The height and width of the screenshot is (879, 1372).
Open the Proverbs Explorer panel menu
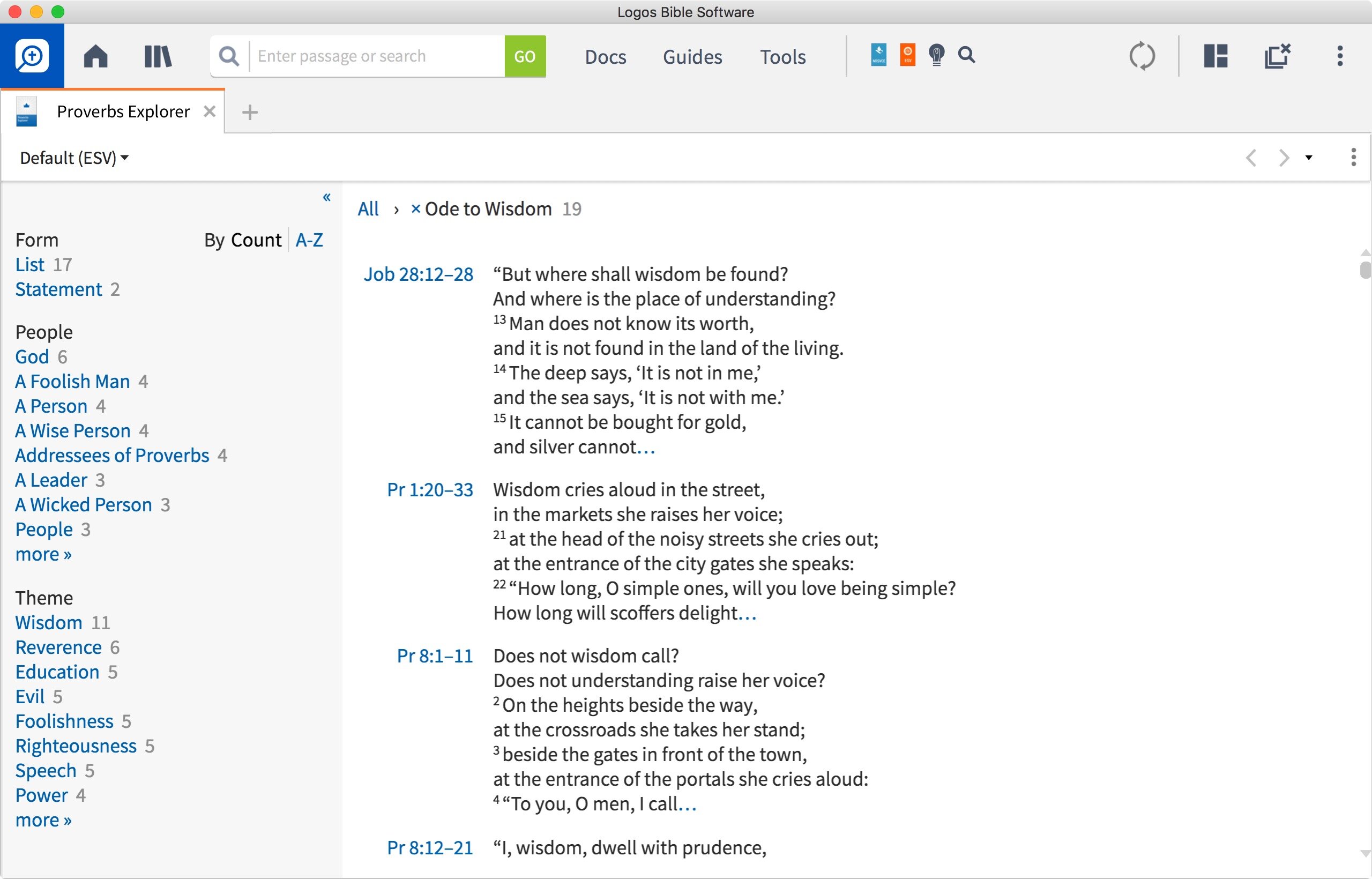[x=1353, y=157]
